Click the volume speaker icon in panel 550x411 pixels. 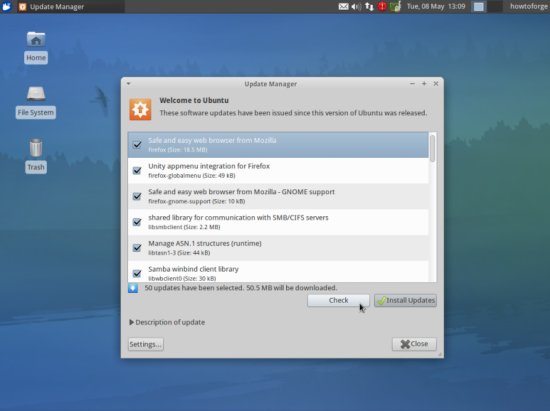[x=356, y=6]
